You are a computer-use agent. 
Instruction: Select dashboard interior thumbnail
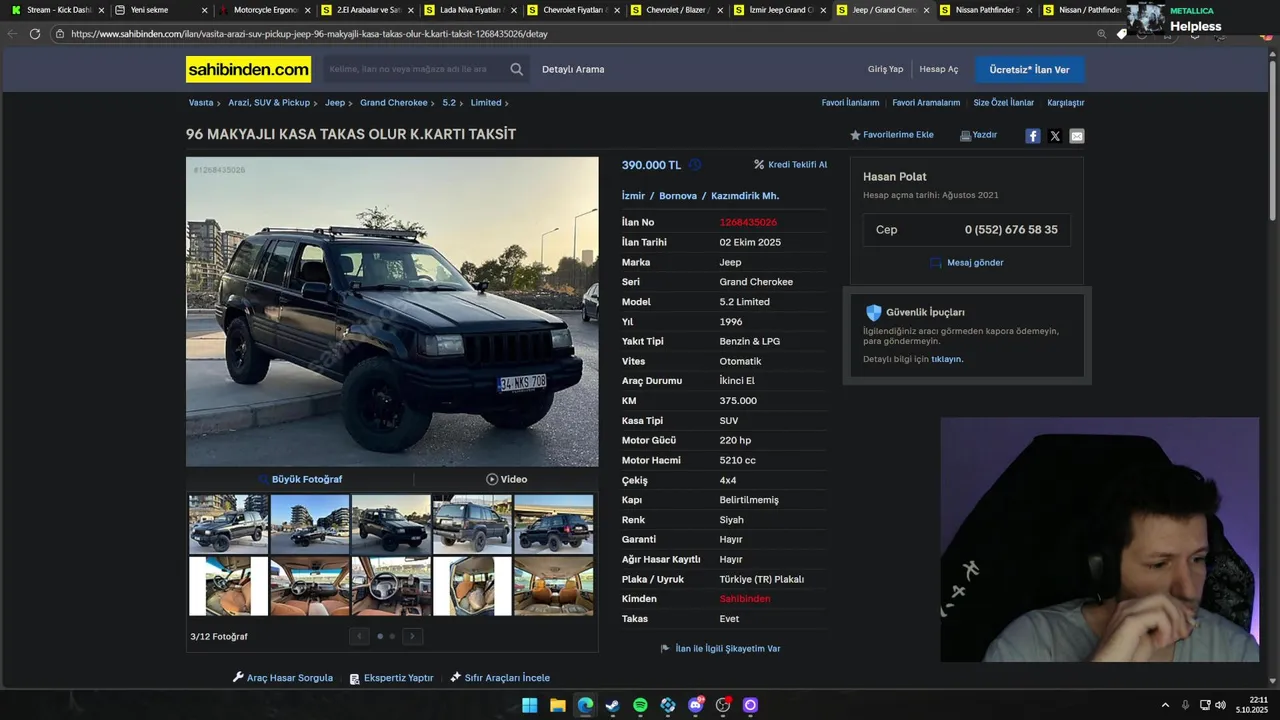point(310,586)
